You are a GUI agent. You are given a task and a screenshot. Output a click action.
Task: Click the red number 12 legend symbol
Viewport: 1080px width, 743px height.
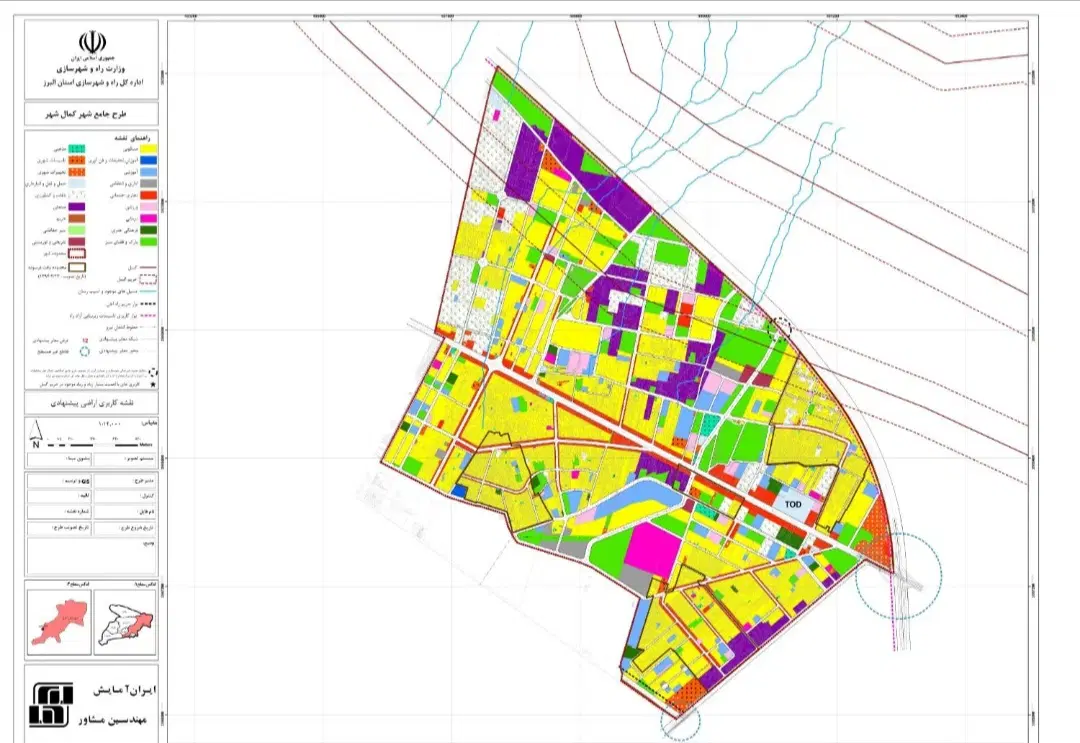click(x=85, y=340)
